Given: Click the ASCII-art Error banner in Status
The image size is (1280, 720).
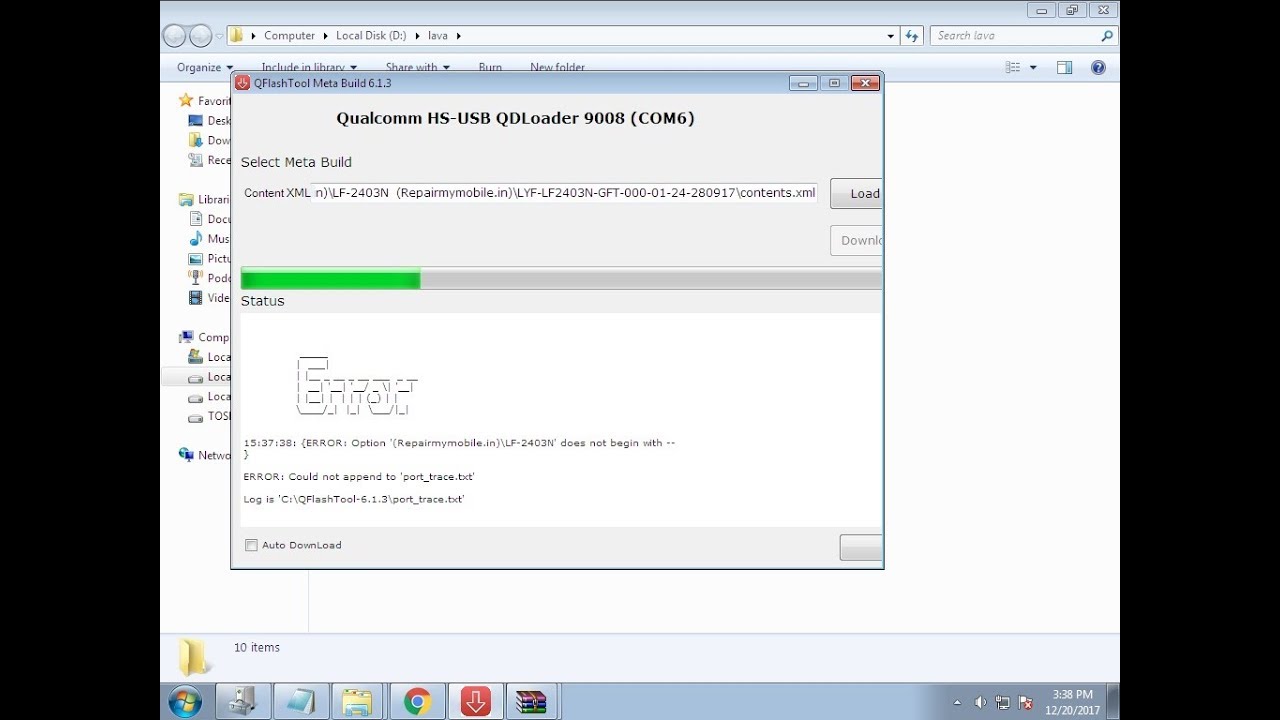Looking at the screenshot, I should point(357,386).
